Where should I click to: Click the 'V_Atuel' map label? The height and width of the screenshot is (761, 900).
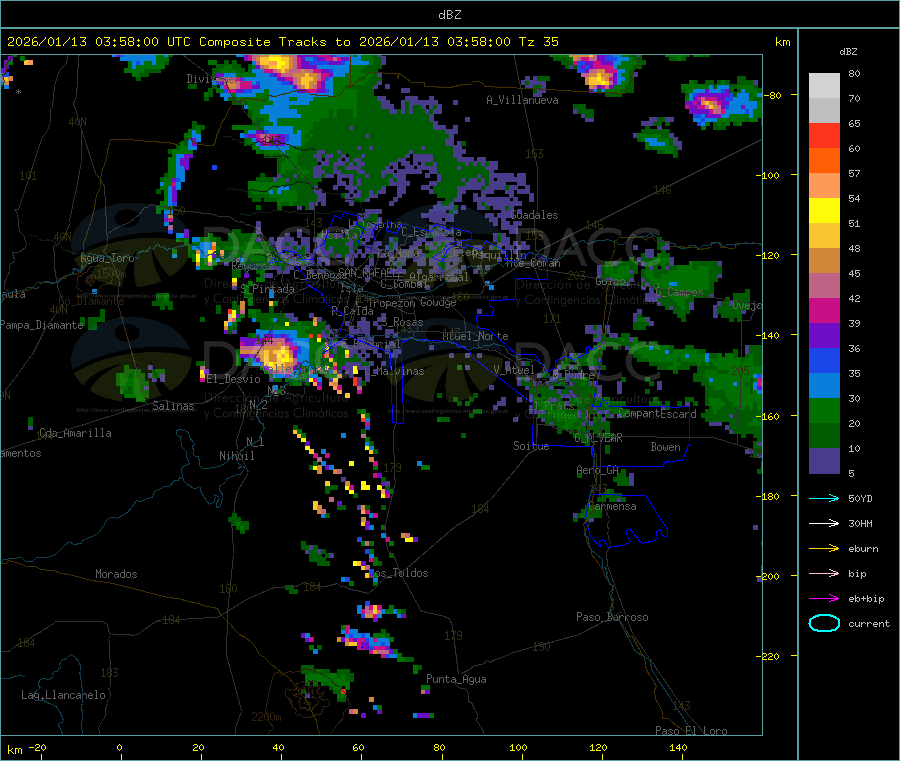pos(514,370)
